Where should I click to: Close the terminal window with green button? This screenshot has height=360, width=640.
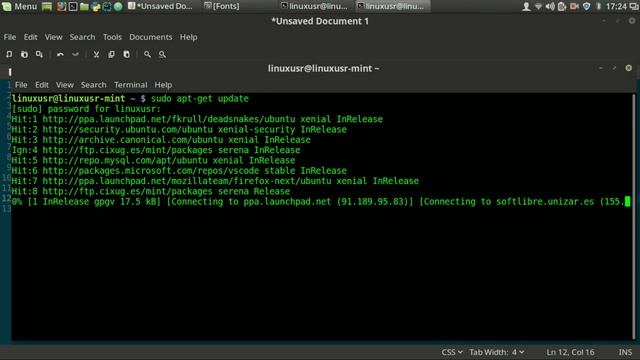pos(629,68)
